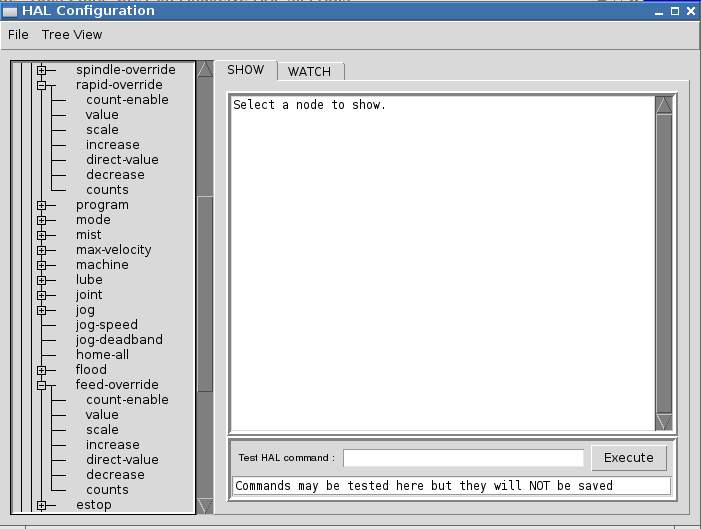Collapse the rapid-override tree node
This screenshot has height=529, width=701.
tap(42, 85)
